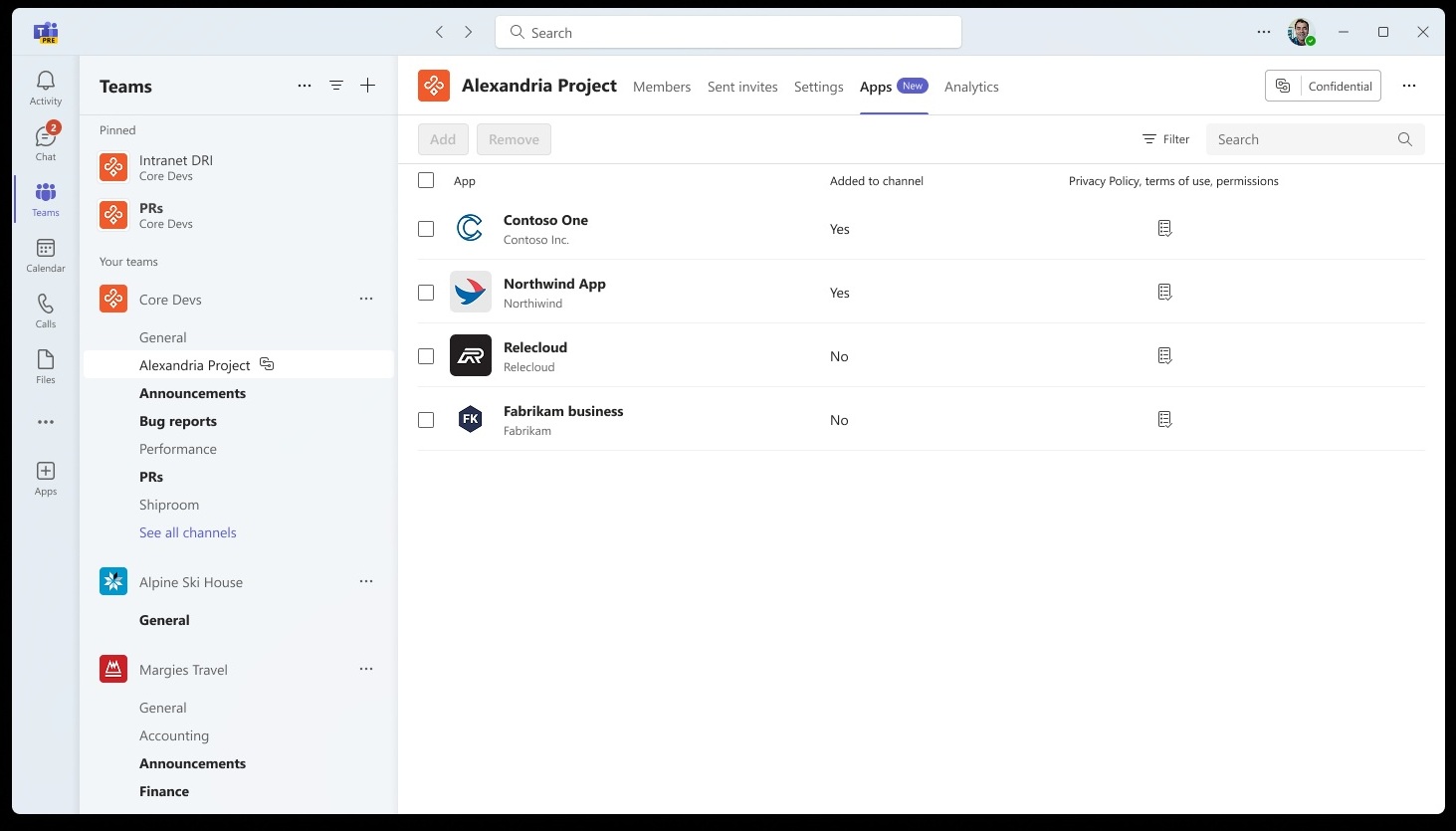Check the Contoso One checkbox
Image resolution: width=1456 pixels, height=831 pixels.
[426, 229]
